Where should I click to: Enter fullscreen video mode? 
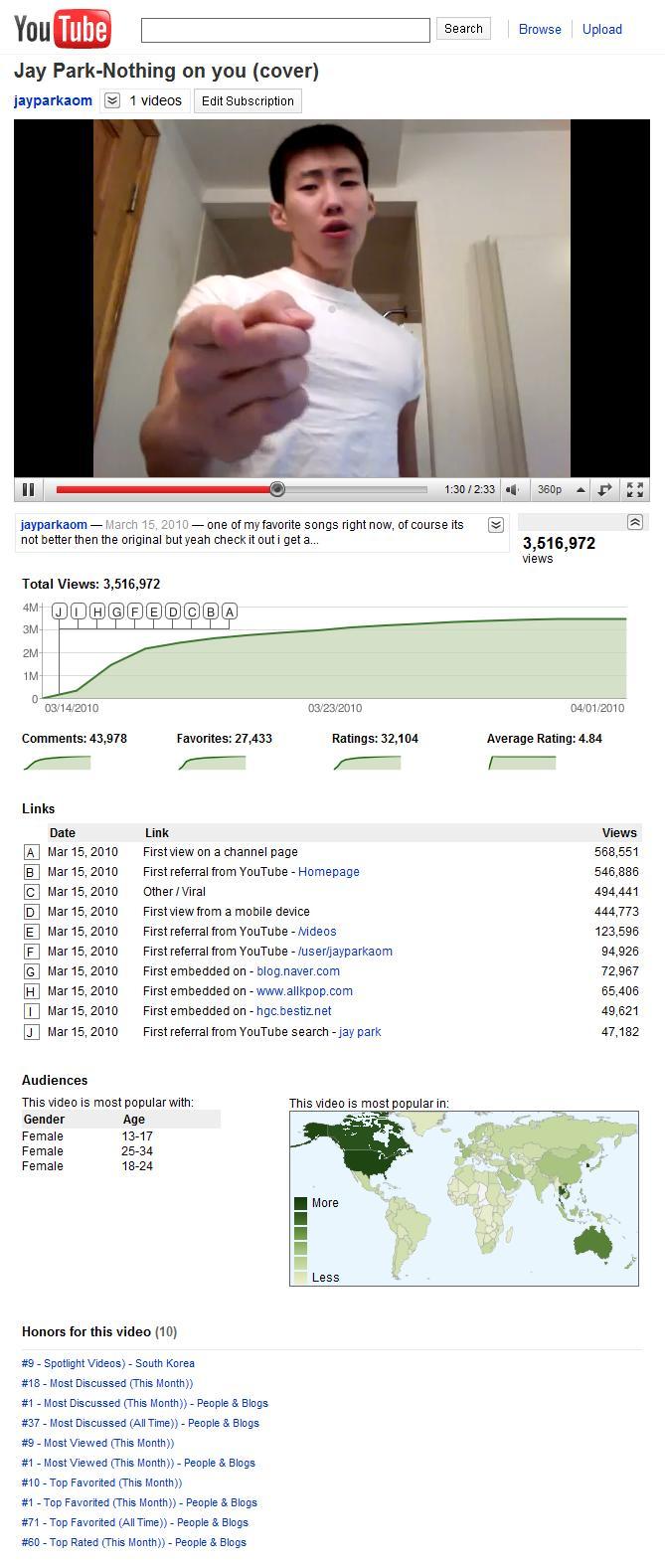coord(635,489)
